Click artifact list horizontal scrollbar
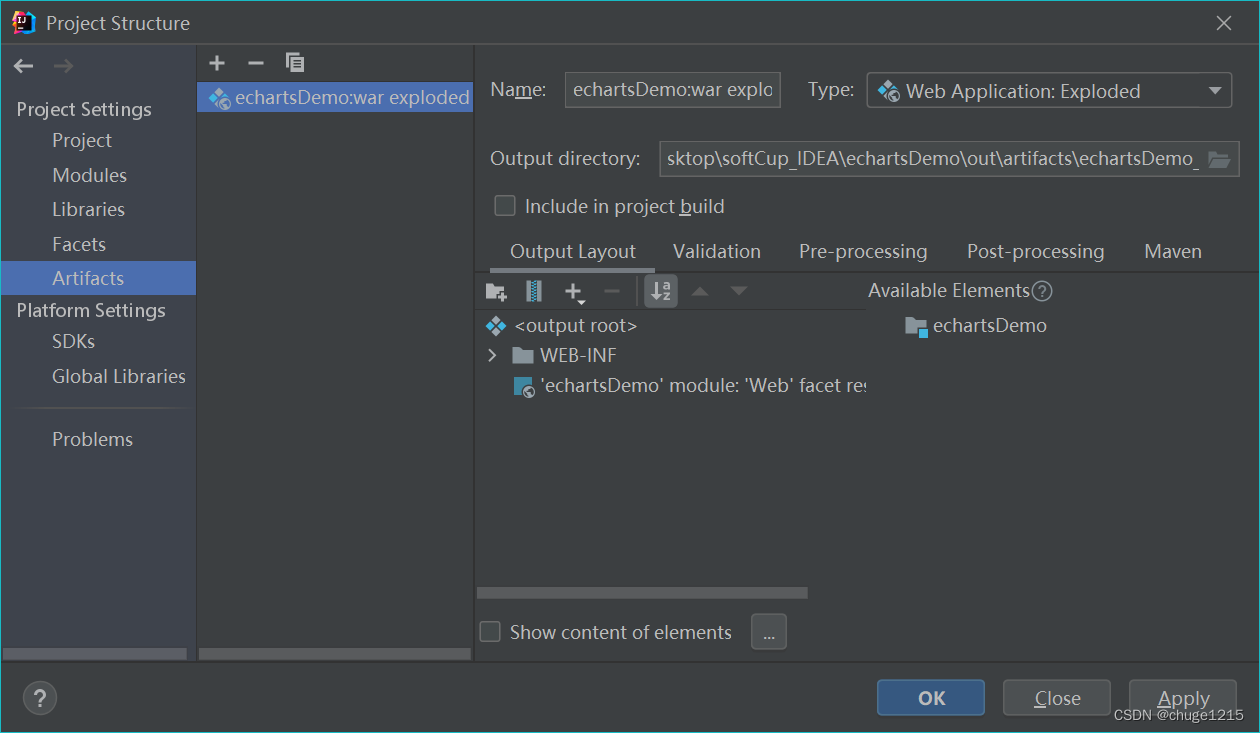This screenshot has height=733, width=1260. tap(335, 654)
